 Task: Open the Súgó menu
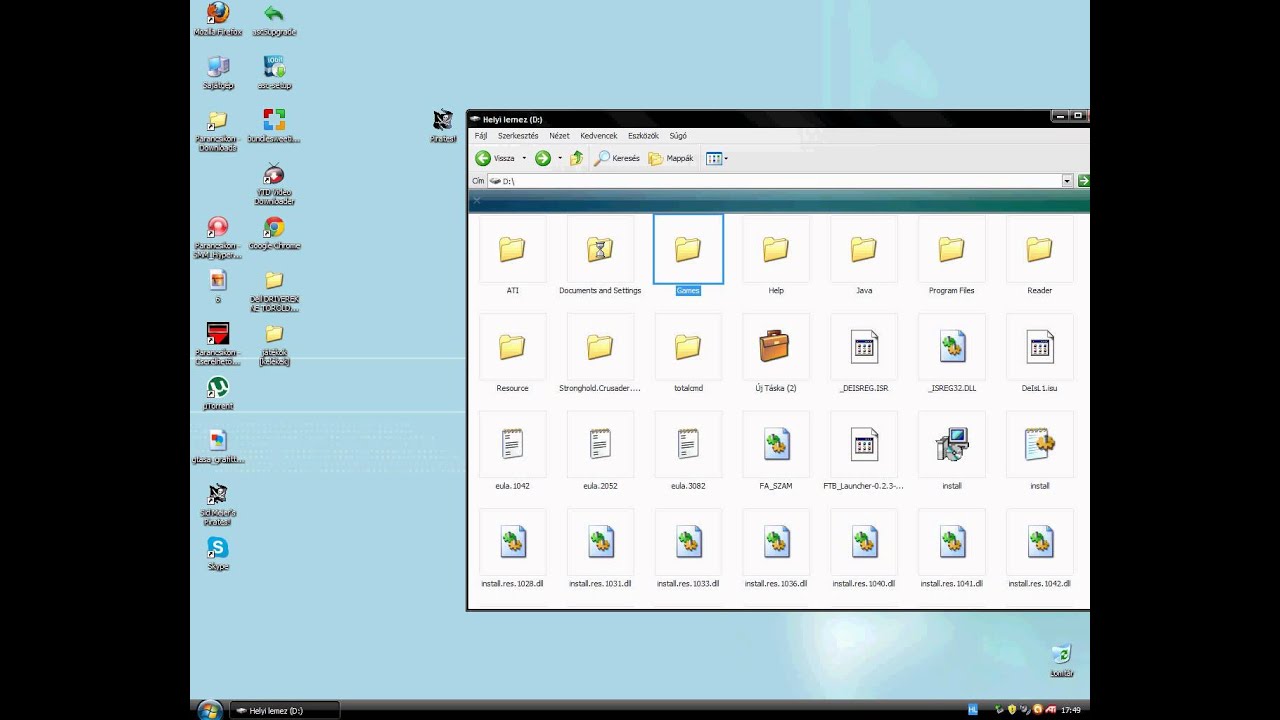pos(678,135)
